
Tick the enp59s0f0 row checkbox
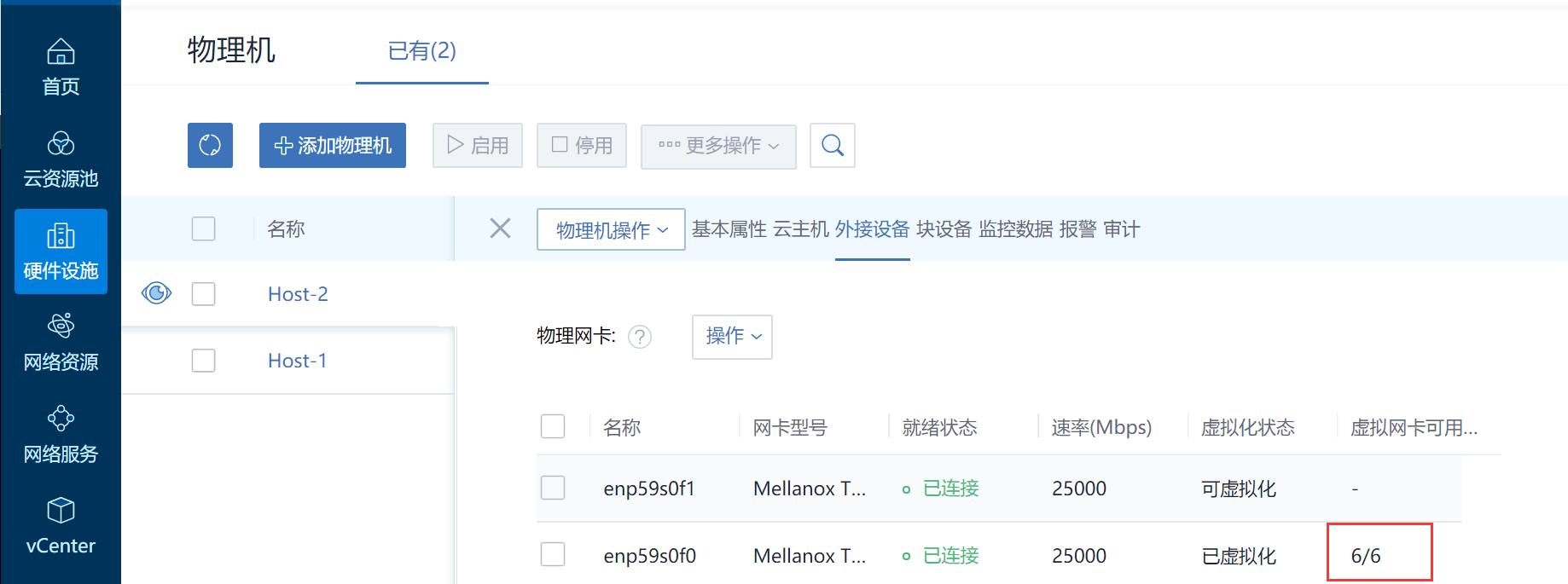point(553,555)
